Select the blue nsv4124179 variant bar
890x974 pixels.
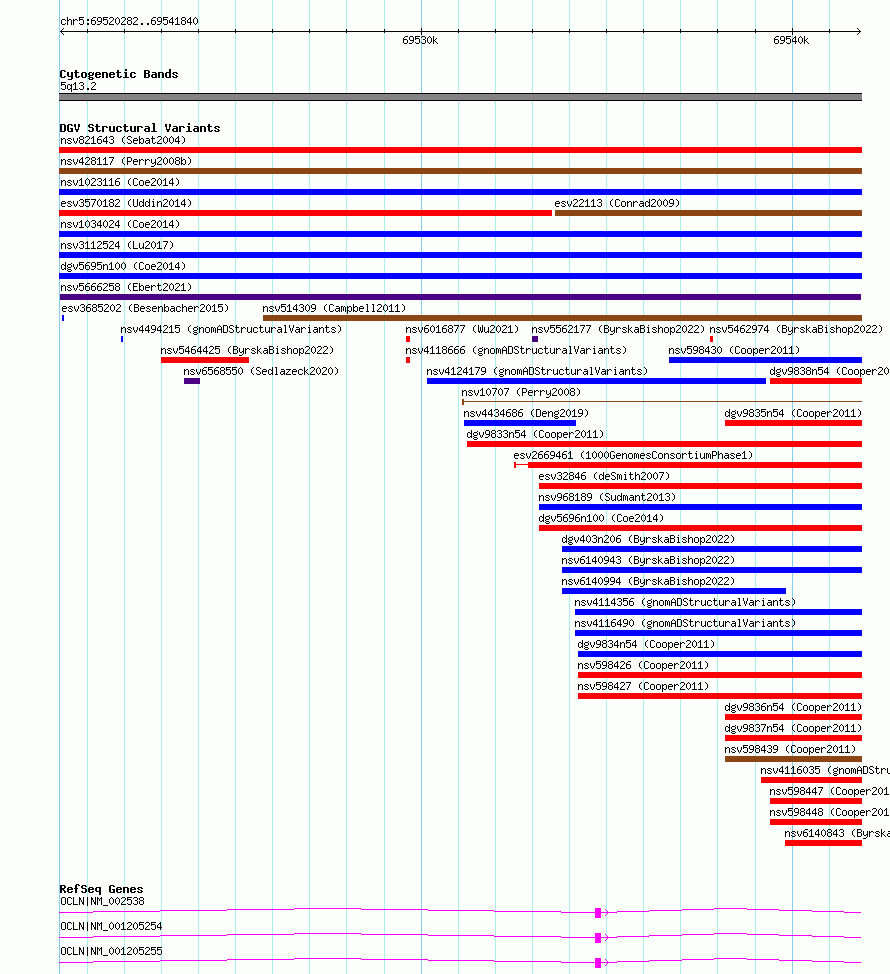(596, 381)
